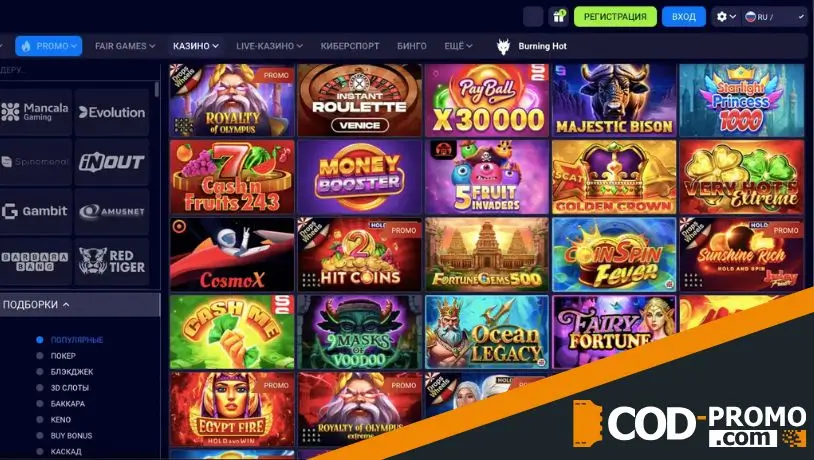Pick the iNOUT provider logo
This screenshot has width=814, height=460.
112,163
